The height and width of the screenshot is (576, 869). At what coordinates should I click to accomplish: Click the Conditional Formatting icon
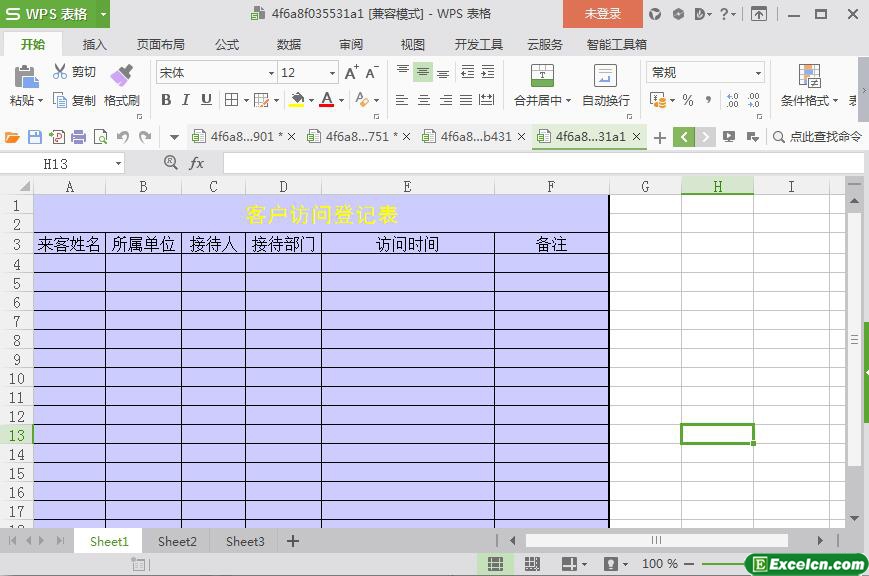[809, 76]
